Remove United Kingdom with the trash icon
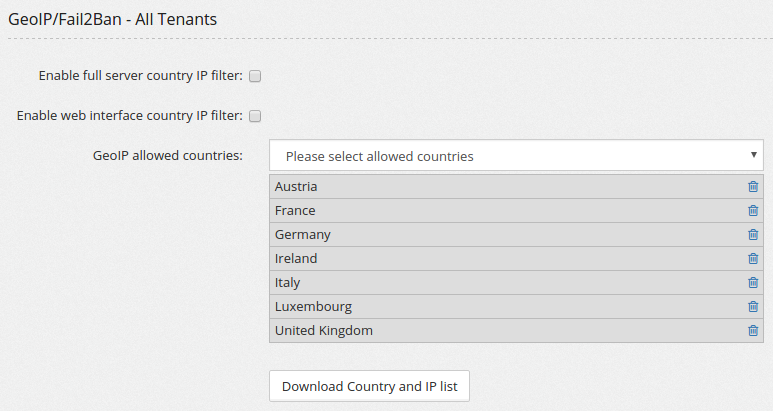The image size is (773, 411). point(753,330)
